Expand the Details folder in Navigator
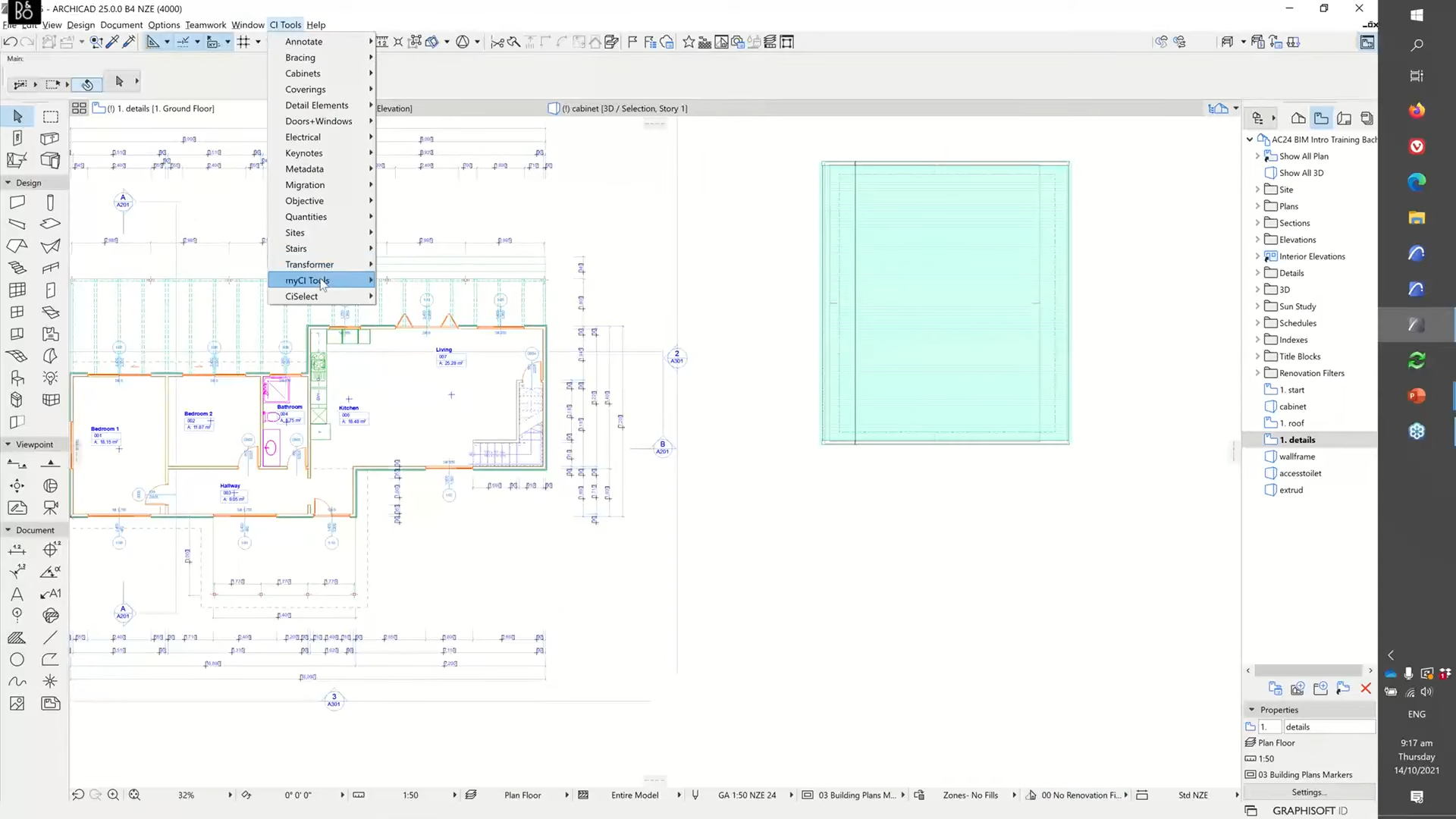The width and height of the screenshot is (1456, 819). click(x=1259, y=272)
